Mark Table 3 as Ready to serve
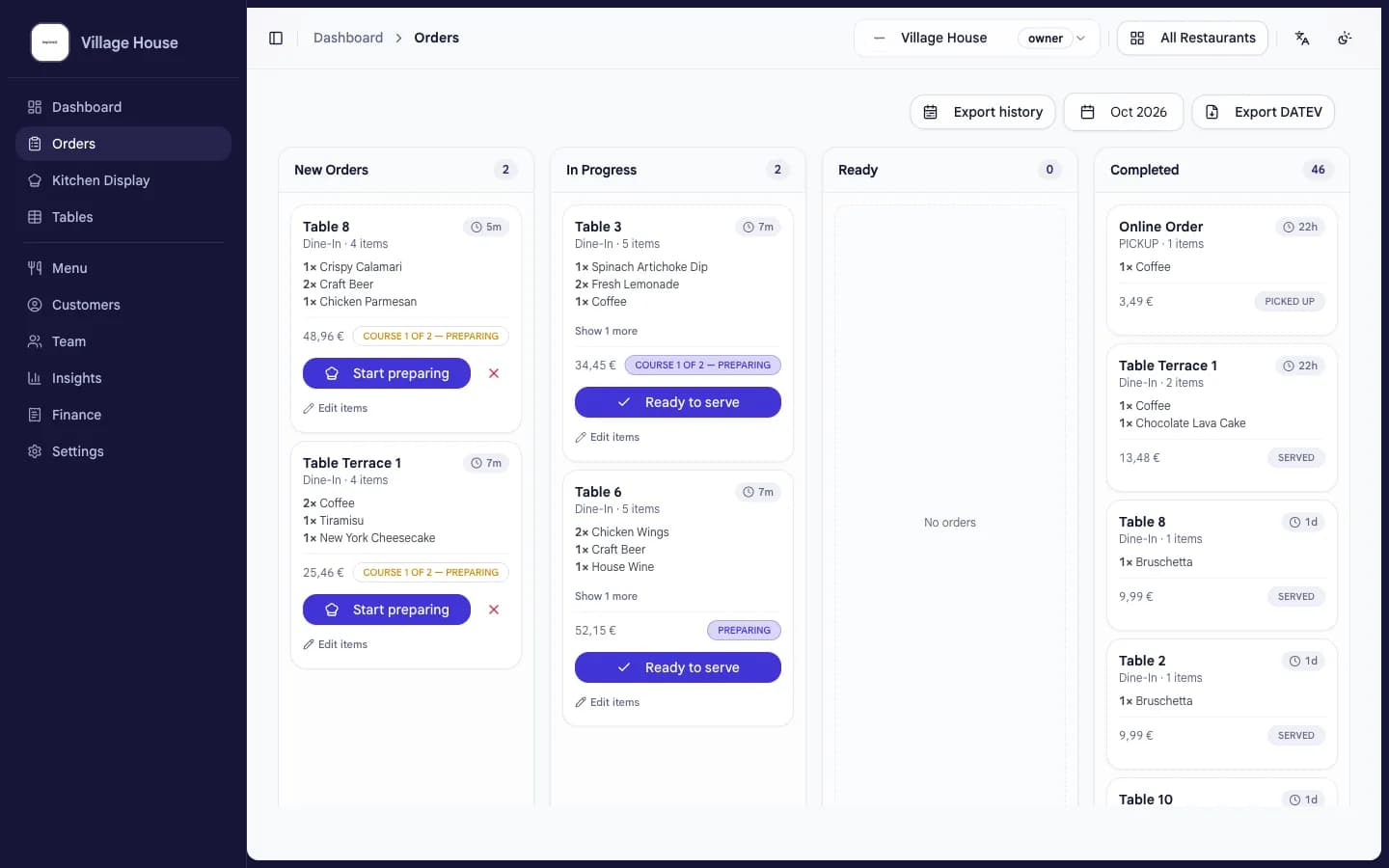The image size is (1389, 868). (678, 402)
